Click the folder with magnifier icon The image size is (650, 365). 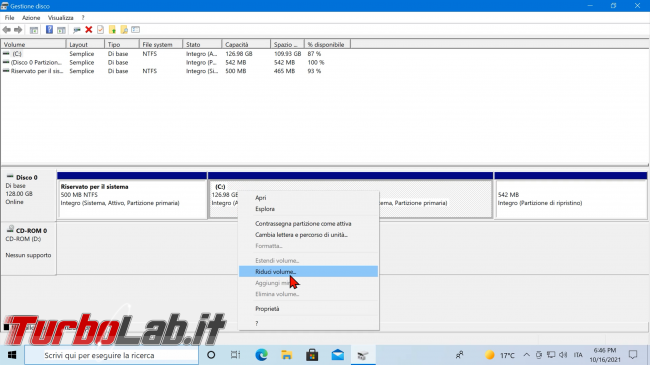coord(124,30)
